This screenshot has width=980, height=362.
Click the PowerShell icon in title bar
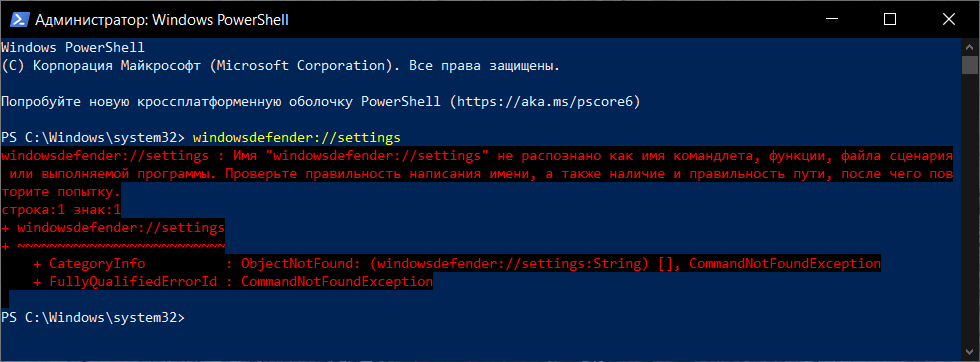[x=17, y=19]
